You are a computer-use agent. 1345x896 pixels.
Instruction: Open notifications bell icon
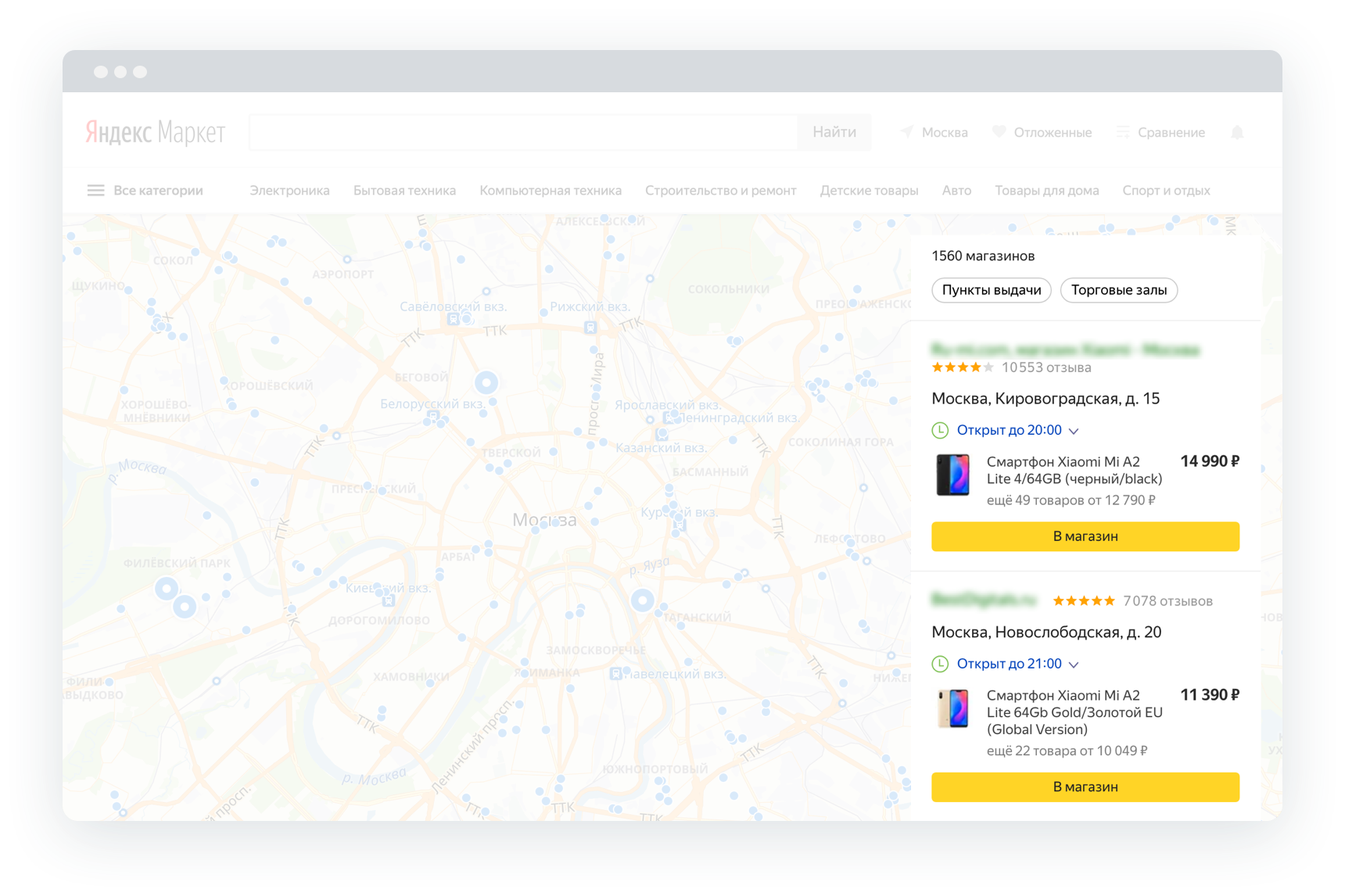click(1237, 131)
